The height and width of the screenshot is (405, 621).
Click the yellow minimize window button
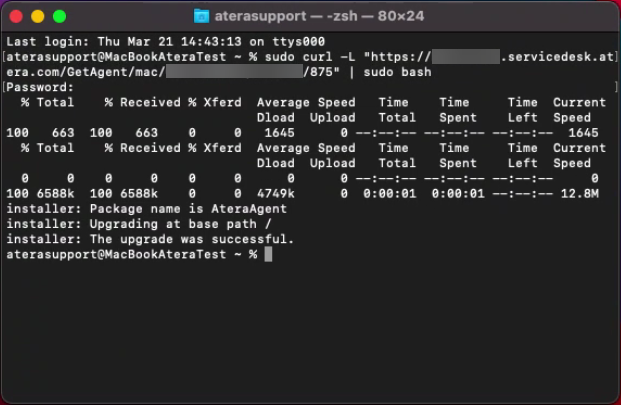coord(38,17)
